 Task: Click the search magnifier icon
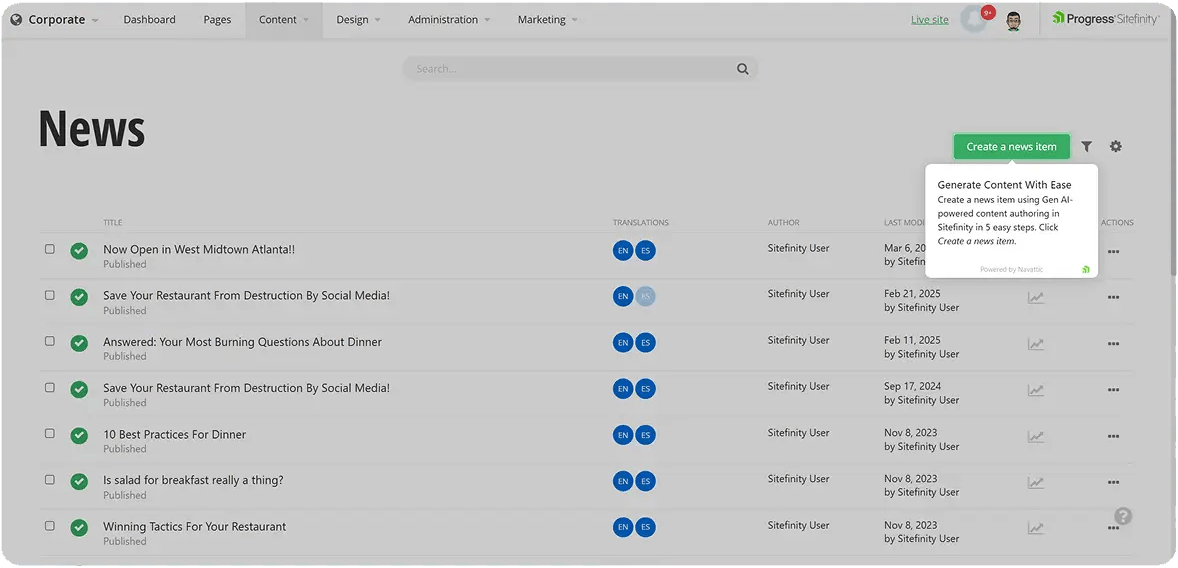[x=742, y=70]
